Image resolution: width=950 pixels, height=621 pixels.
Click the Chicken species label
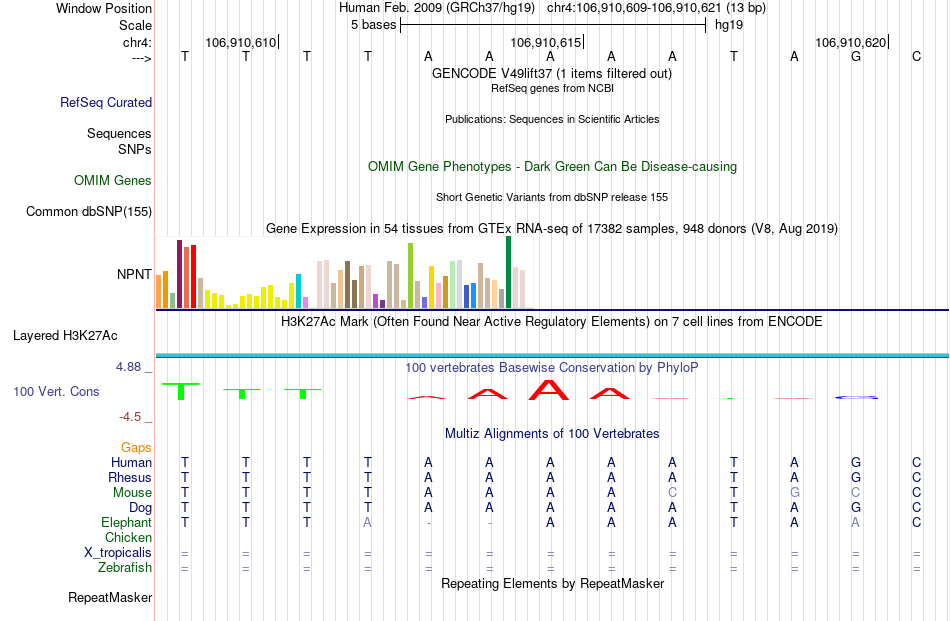click(x=128, y=537)
